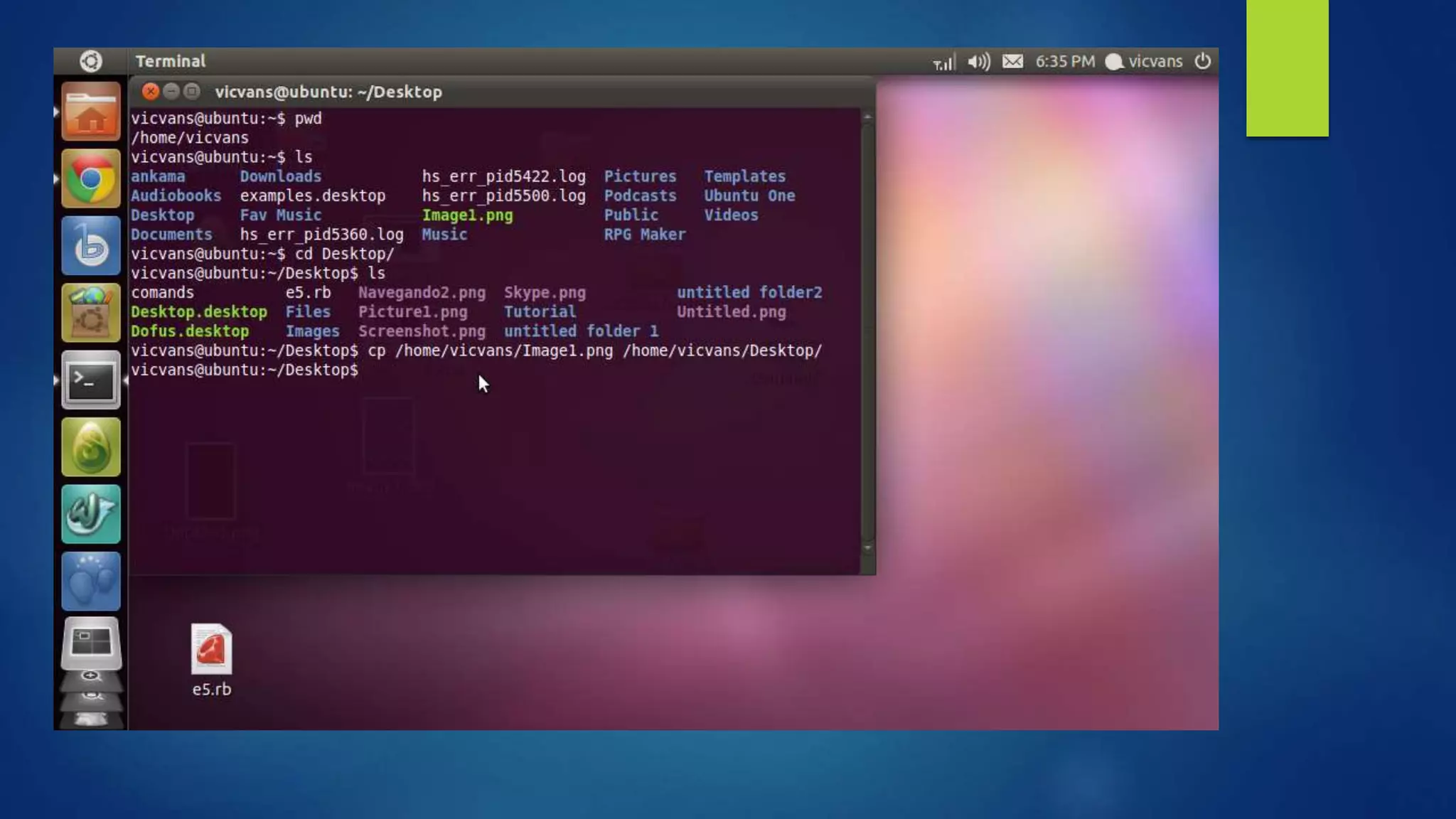The width and height of the screenshot is (1456, 819).
Task: Click the 6:35 PM clock
Action: 1064,62
